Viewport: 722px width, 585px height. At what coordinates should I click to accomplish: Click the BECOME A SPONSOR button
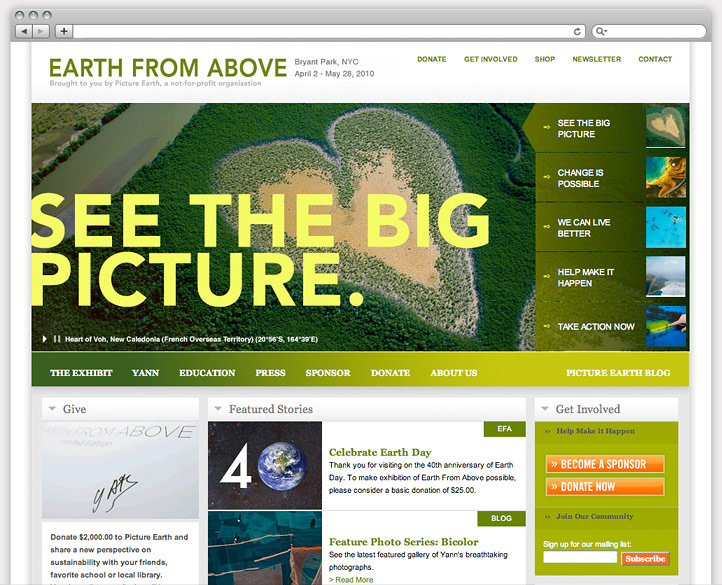(605, 464)
